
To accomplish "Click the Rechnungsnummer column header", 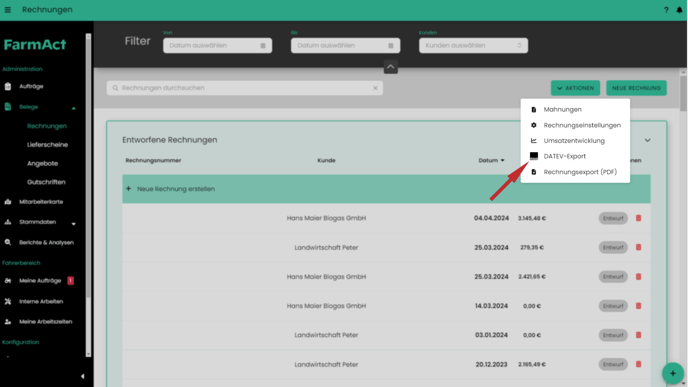I will pos(153,161).
